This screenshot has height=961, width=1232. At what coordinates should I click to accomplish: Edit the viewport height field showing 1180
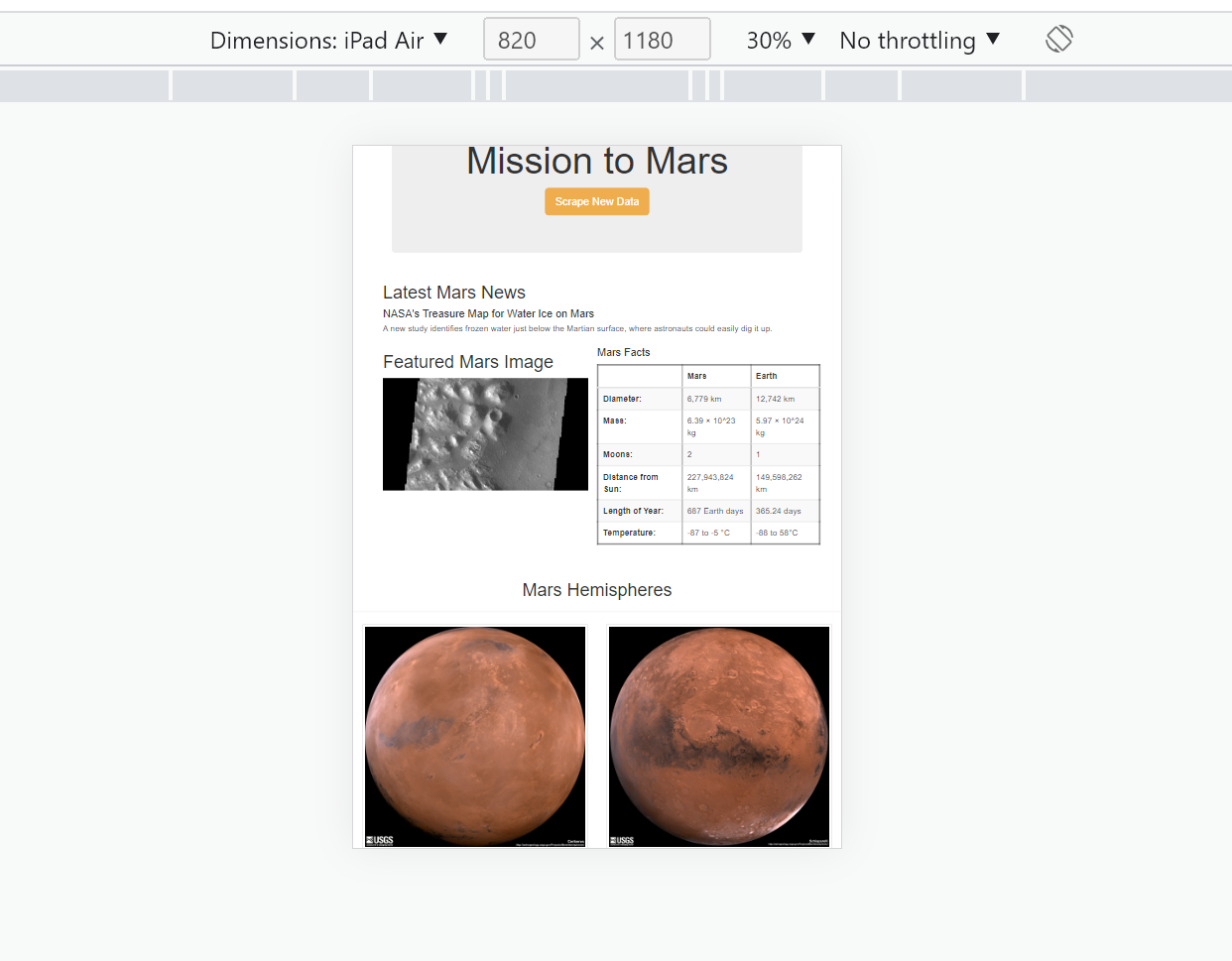(663, 40)
